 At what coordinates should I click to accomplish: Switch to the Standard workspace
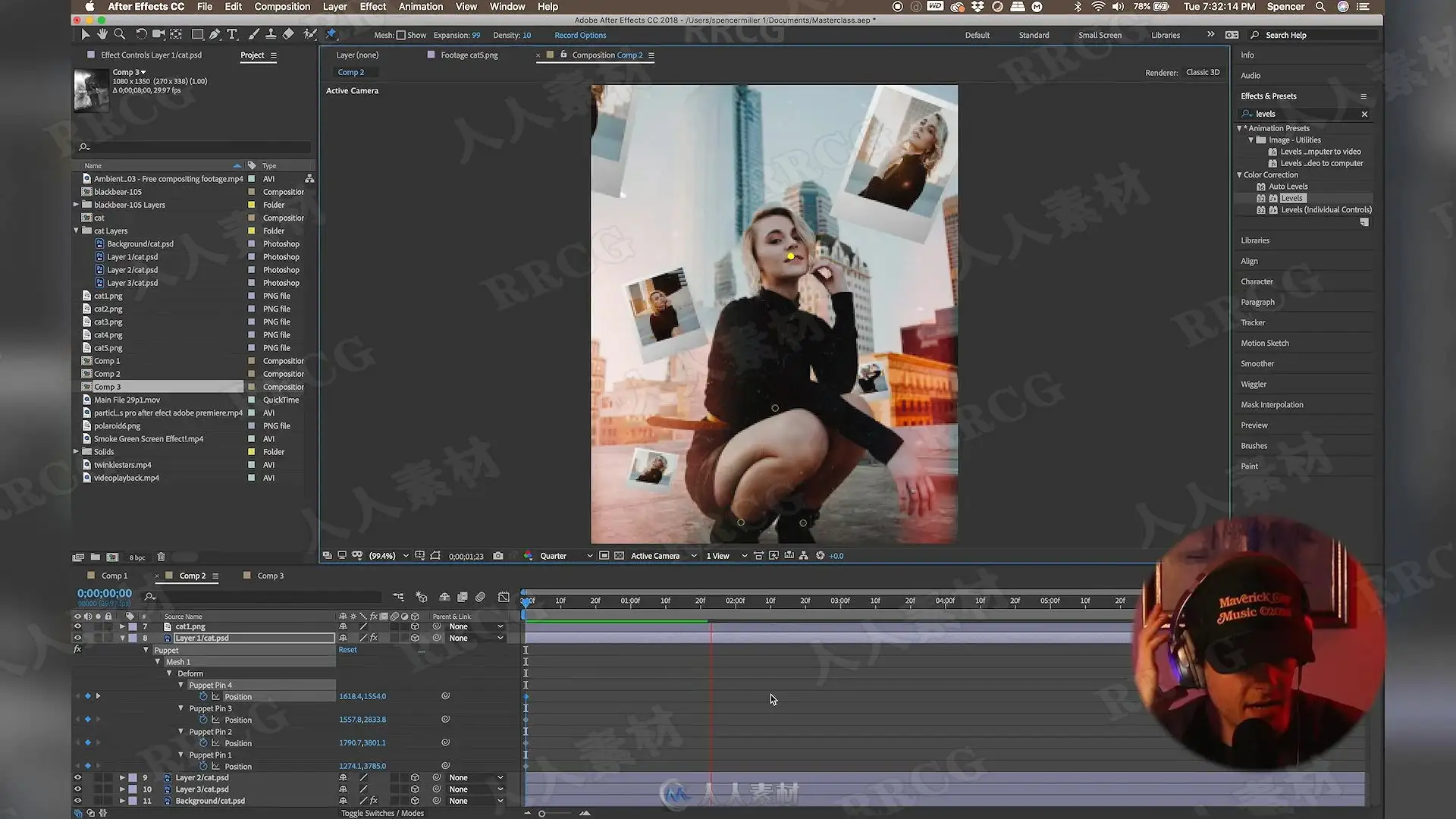[1034, 35]
